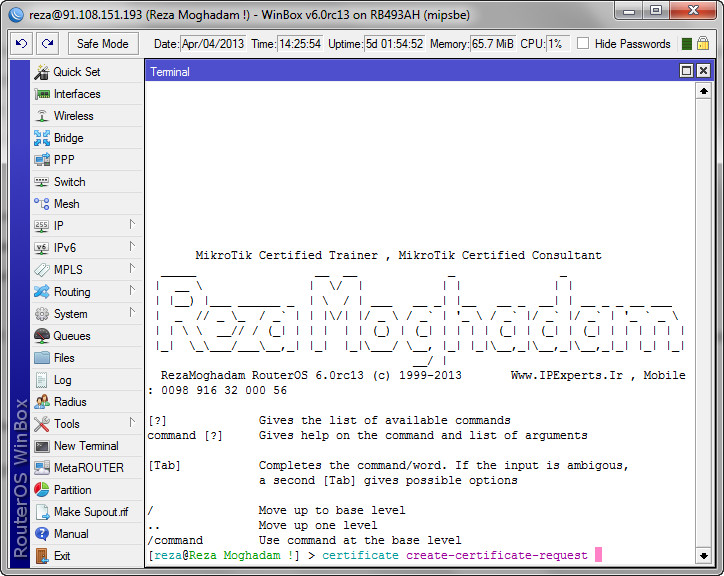Toggle Safe Mode button
Image resolution: width=724 pixels, height=576 pixels.
pyautogui.click(x=103, y=44)
